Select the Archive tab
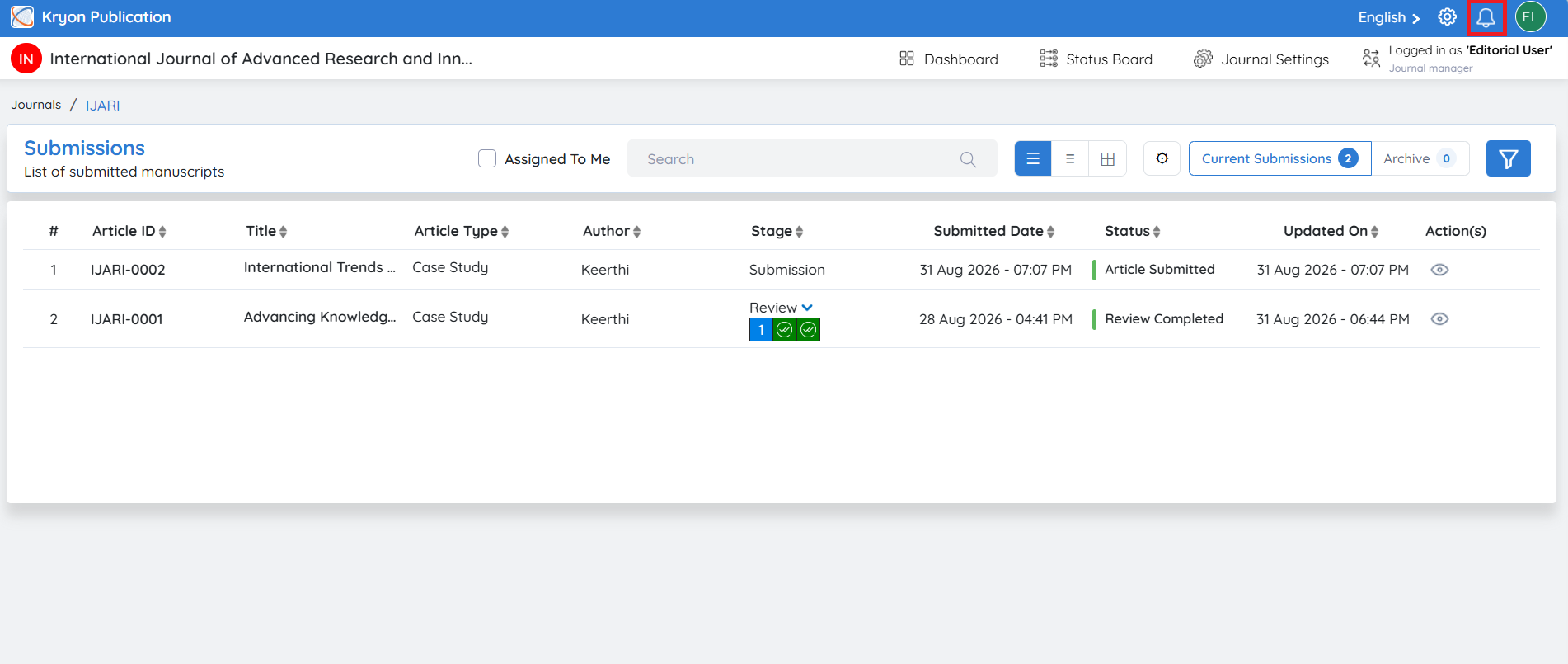This screenshot has width=1568, height=664. tap(1420, 158)
